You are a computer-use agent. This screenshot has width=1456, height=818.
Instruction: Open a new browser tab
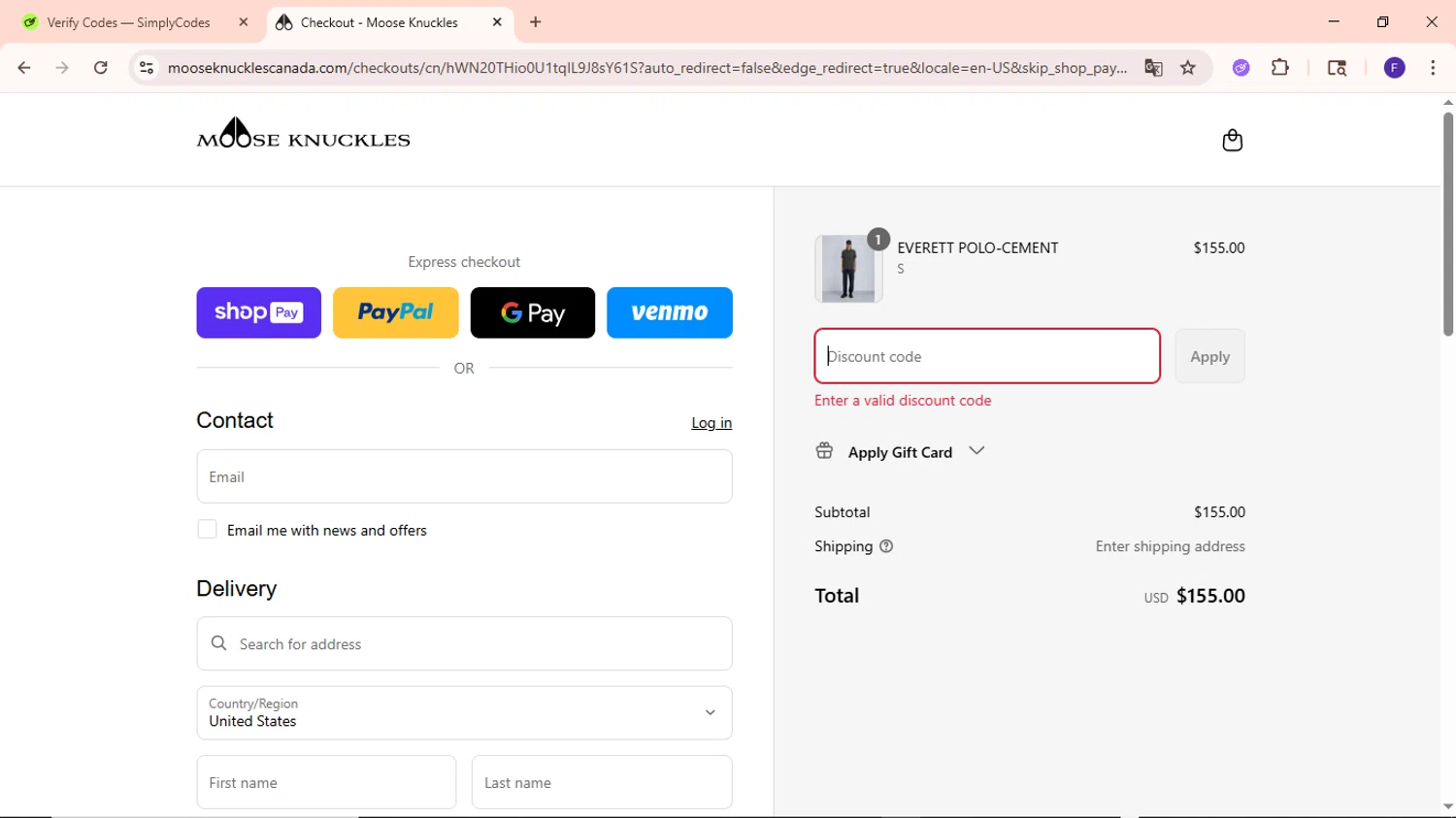536,22
